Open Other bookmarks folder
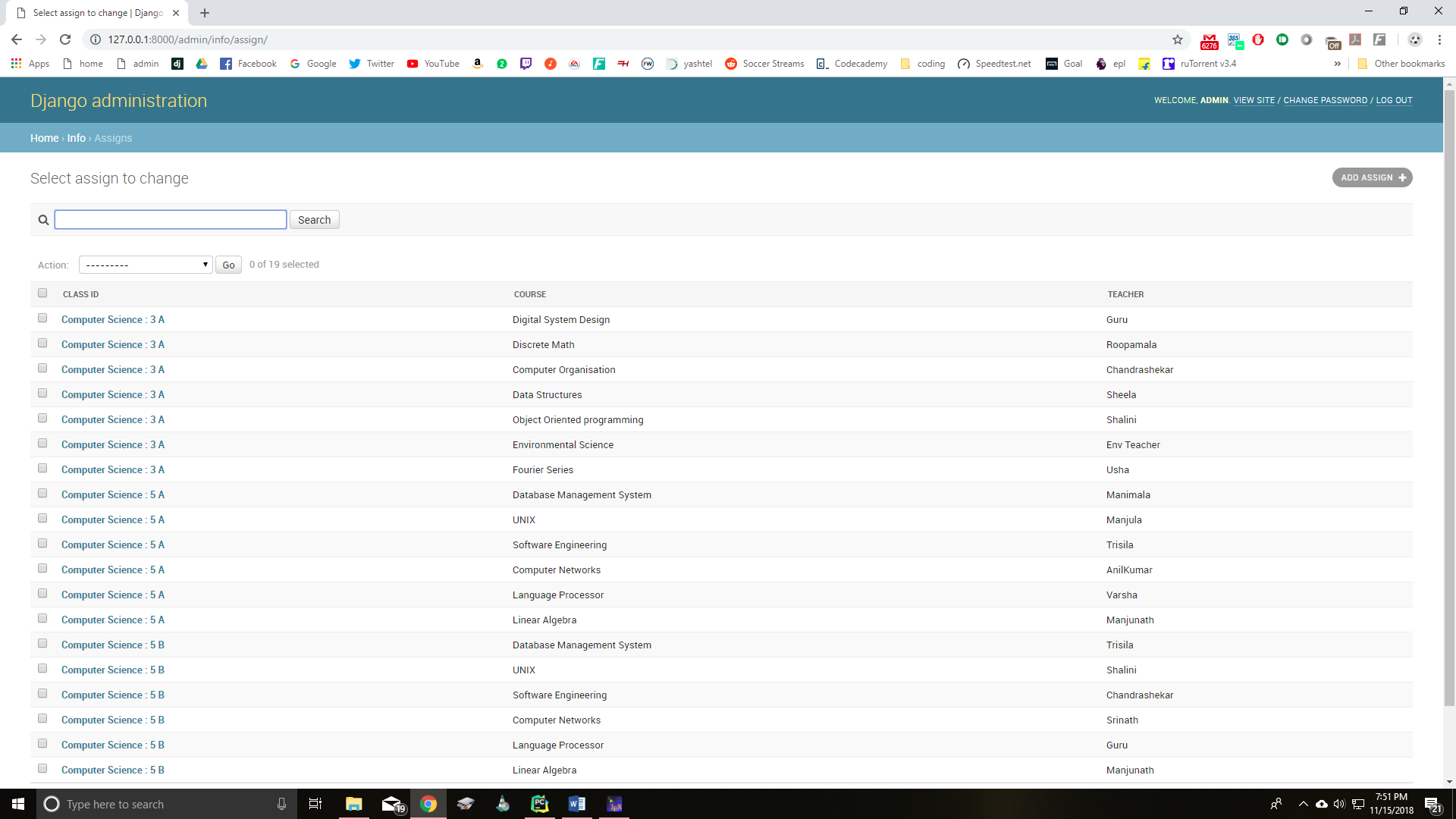Viewport: 1456px width, 819px height. tap(1401, 64)
